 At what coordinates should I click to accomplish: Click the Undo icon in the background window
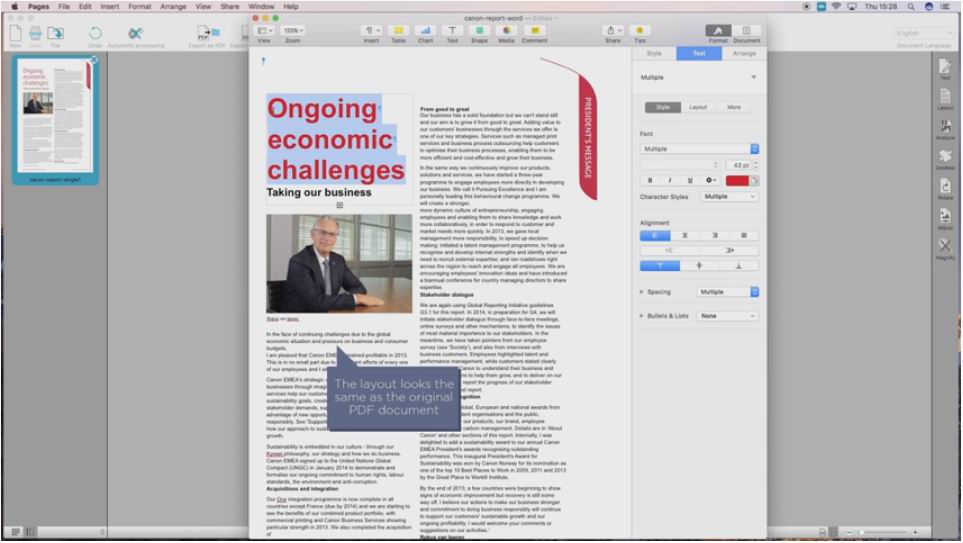click(x=95, y=33)
